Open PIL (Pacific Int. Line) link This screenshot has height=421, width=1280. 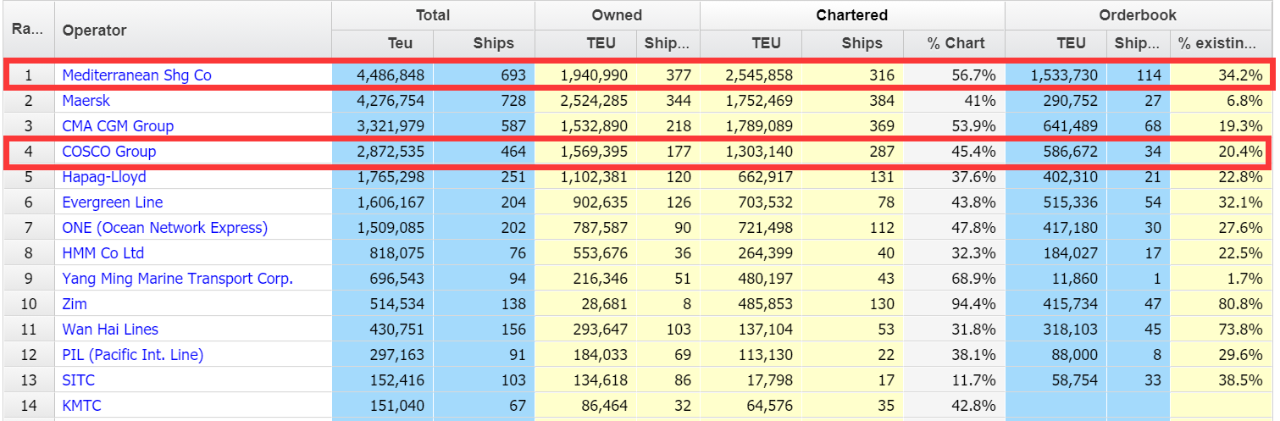(133, 355)
